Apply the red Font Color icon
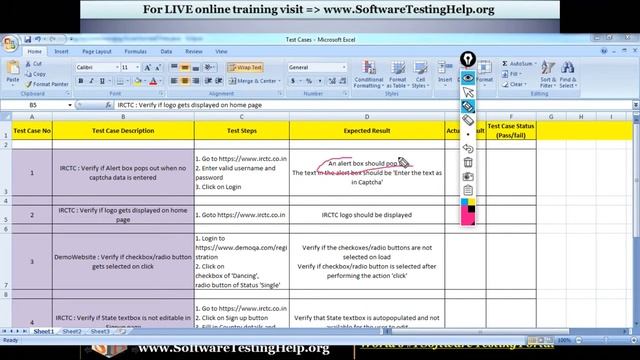Screen dimensions: 640x360 tap(153, 81)
